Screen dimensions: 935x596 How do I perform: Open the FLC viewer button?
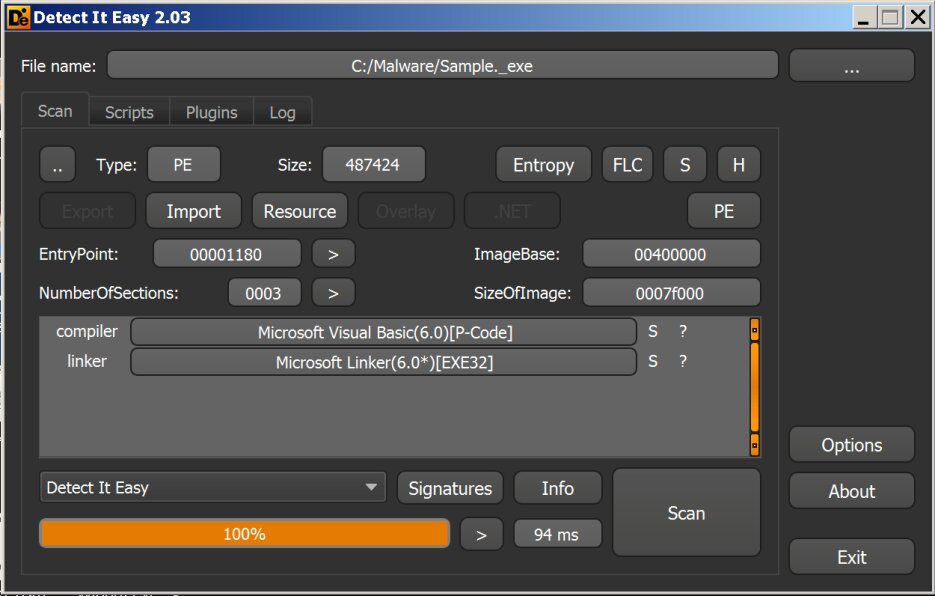click(627, 165)
